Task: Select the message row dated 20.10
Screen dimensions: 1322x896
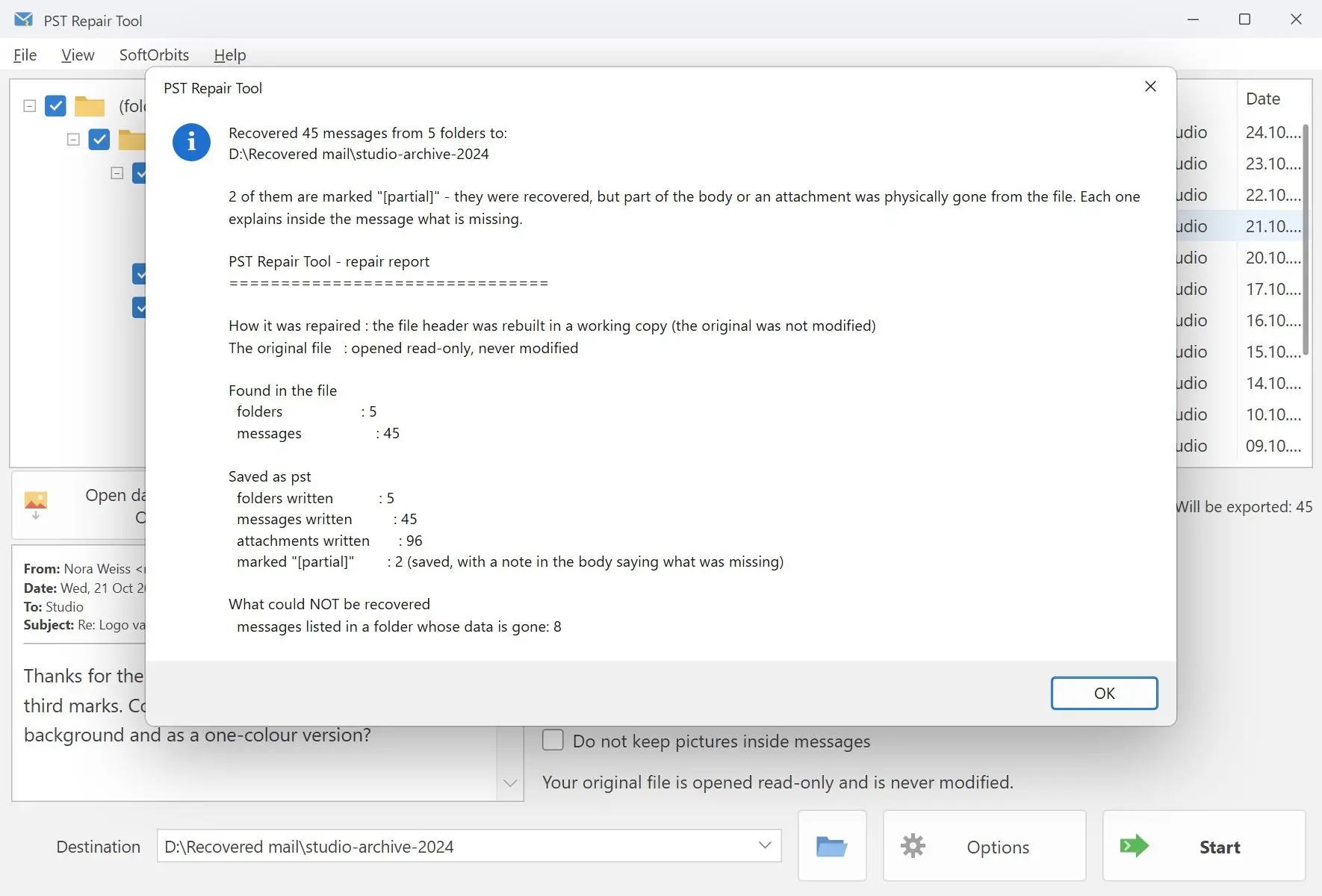Action: point(1240,258)
